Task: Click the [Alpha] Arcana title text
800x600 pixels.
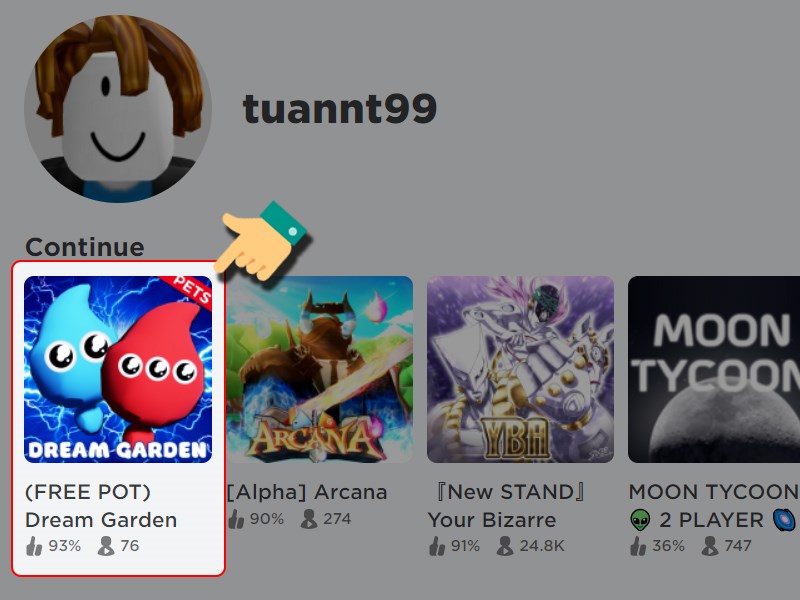Action: (307, 492)
